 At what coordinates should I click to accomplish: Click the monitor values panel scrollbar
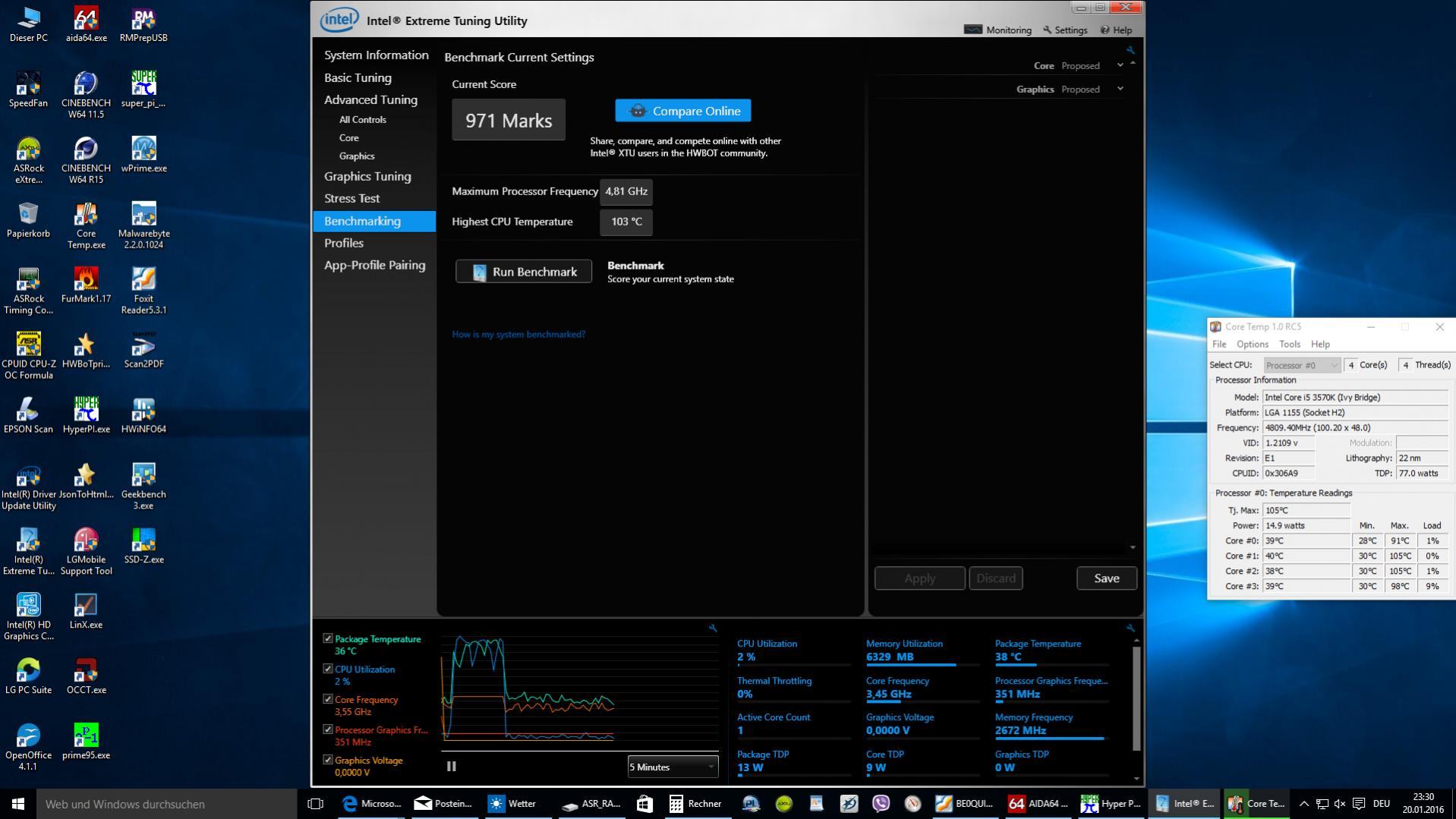point(1136,698)
